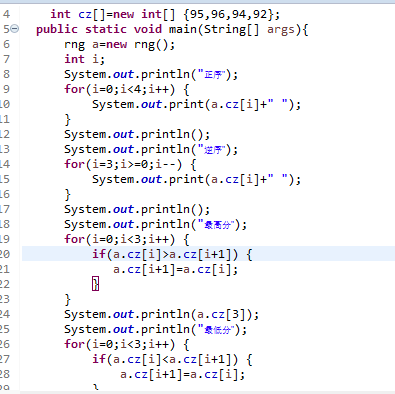Click the "逆序" string literal
Screen dimensions: 395x394
tap(212, 149)
